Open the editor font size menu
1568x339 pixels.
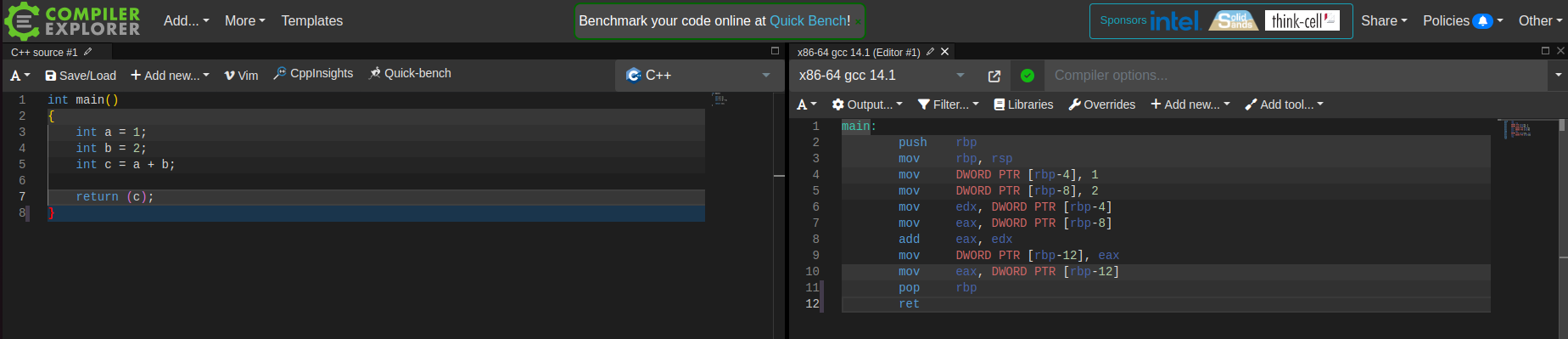pyautogui.click(x=20, y=76)
